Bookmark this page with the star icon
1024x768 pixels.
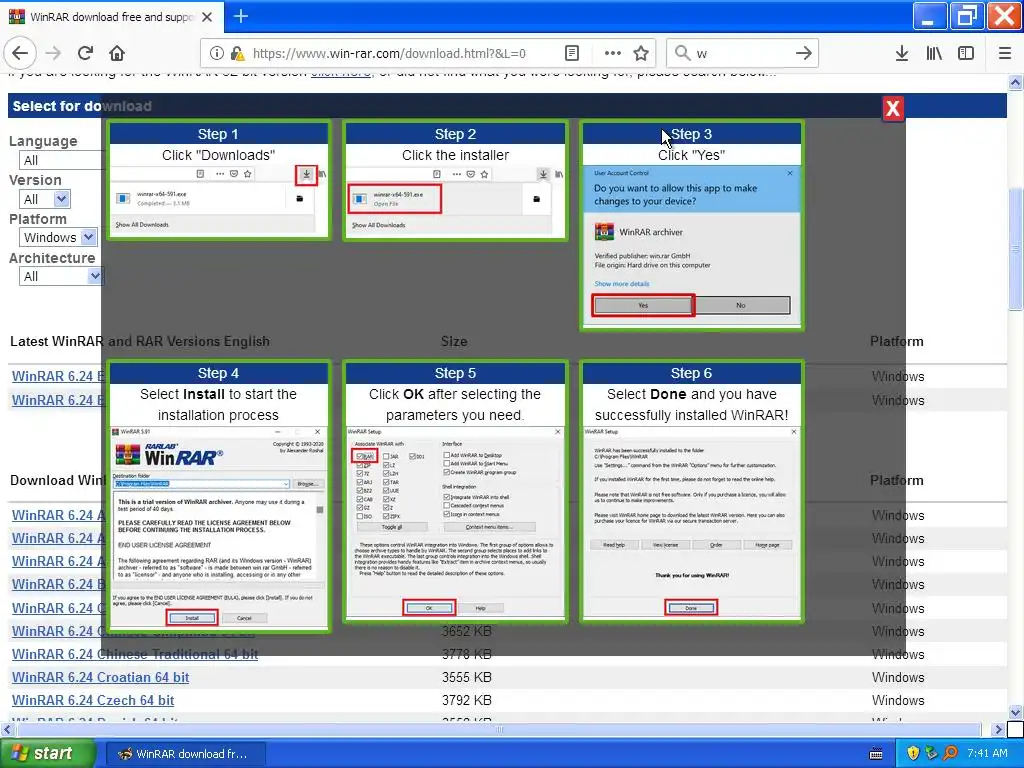tap(641, 54)
